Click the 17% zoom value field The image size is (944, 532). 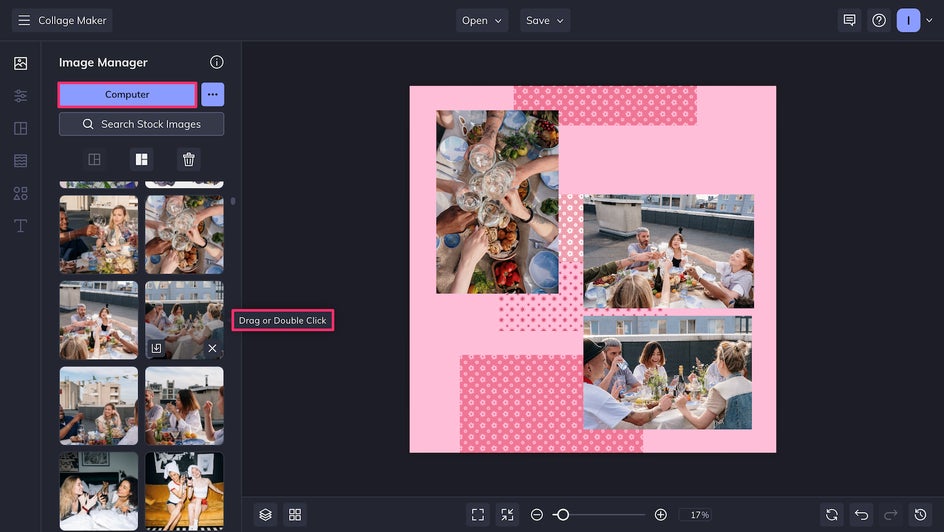click(x=696, y=515)
